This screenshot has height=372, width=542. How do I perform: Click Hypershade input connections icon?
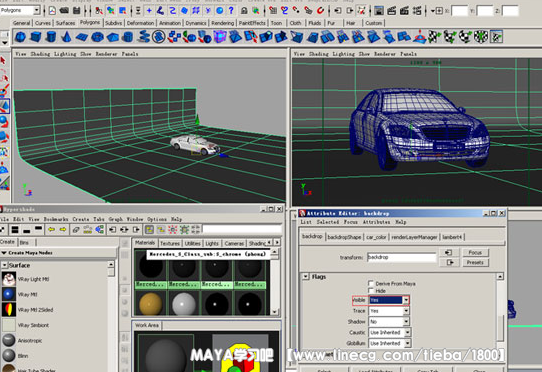click(113, 229)
